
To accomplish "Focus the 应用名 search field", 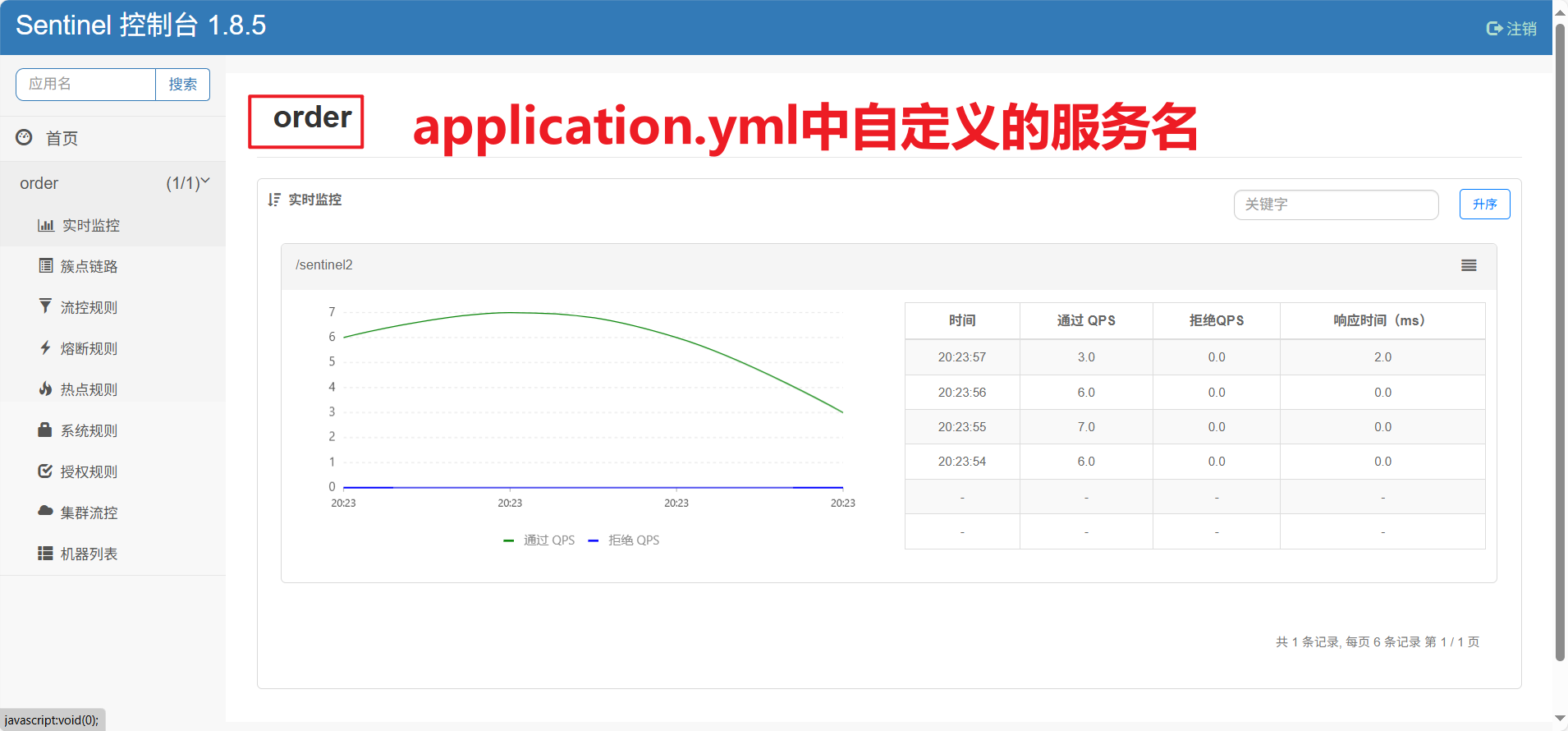I will tap(85, 85).
